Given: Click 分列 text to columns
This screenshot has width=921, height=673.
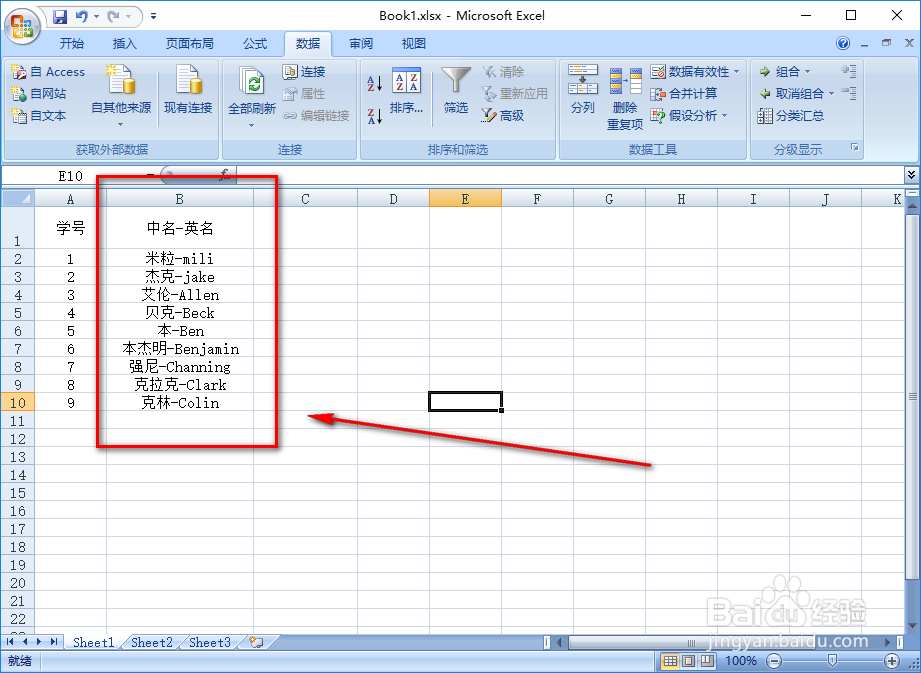Looking at the screenshot, I should pyautogui.click(x=583, y=89).
